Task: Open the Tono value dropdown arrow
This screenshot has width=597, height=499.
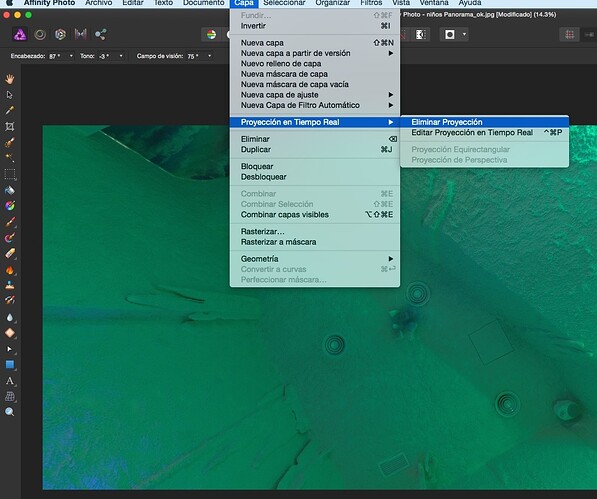Action: coord(121,56)
